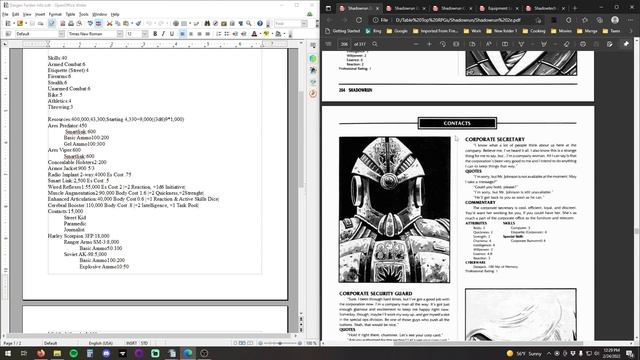This screenshot has width=640, height=360.
Task: Open the Cooking bookmarks folder
Action: (534, 31)
